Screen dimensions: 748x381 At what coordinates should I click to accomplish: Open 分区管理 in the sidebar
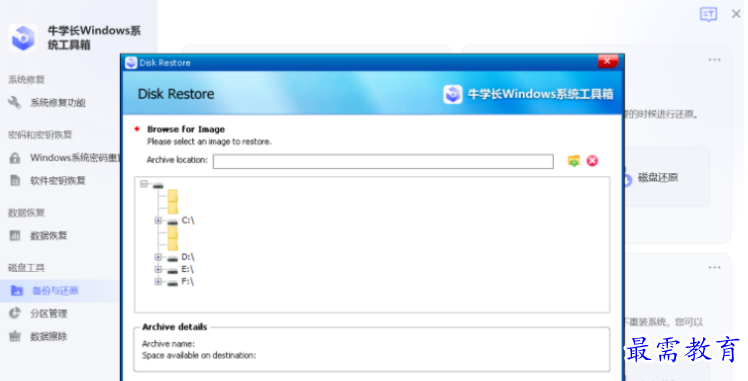(x=49, y=313)
